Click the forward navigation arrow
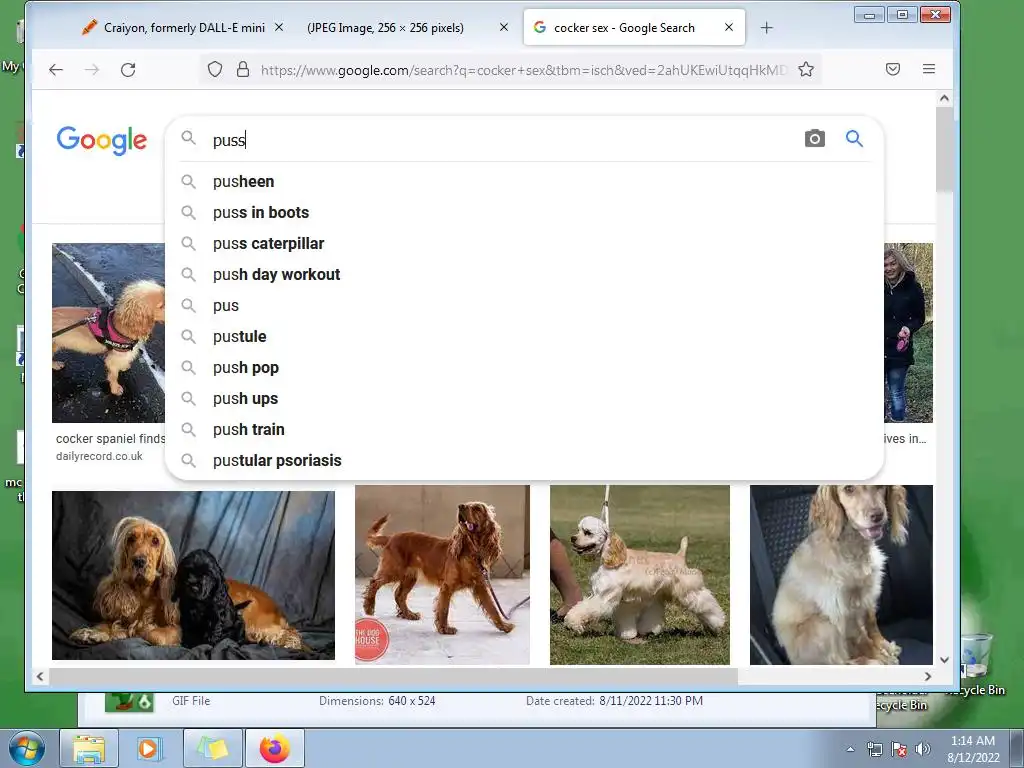Screen dimensions: 1024x768 click(92, 70)
